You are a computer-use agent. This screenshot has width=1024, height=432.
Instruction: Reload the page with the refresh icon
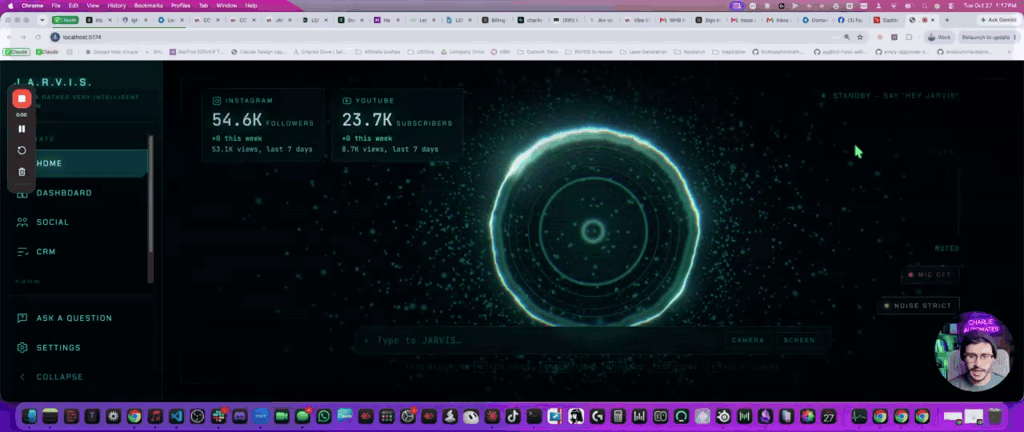pyautogui.click(x=38, y=37)
